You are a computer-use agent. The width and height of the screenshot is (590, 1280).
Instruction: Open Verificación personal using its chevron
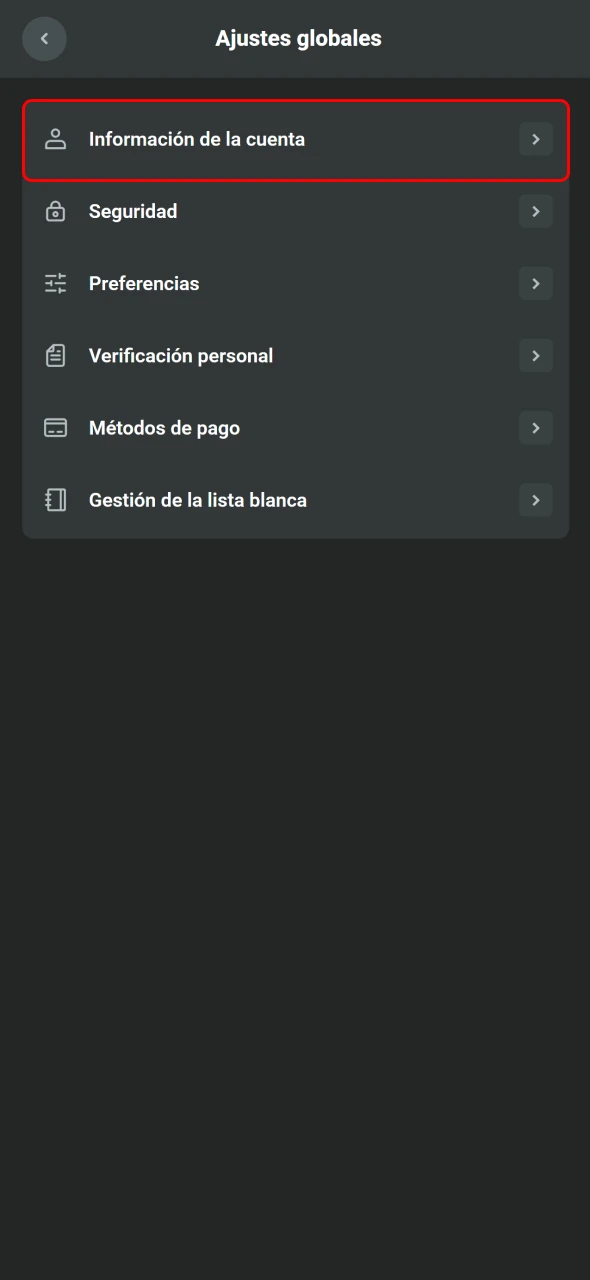click(x=536, y=355)
